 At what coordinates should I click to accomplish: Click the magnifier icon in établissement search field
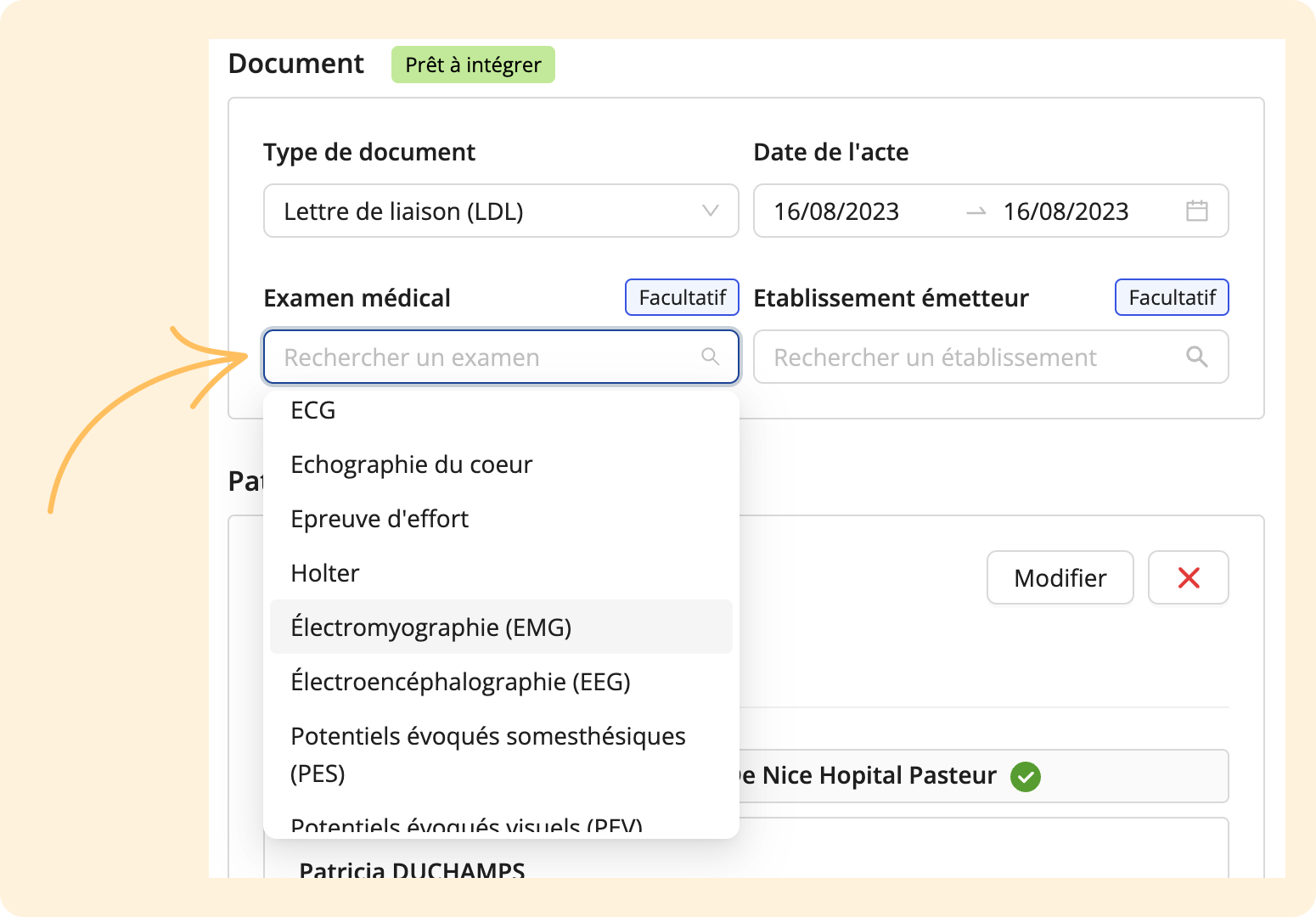pos(1197,357)
